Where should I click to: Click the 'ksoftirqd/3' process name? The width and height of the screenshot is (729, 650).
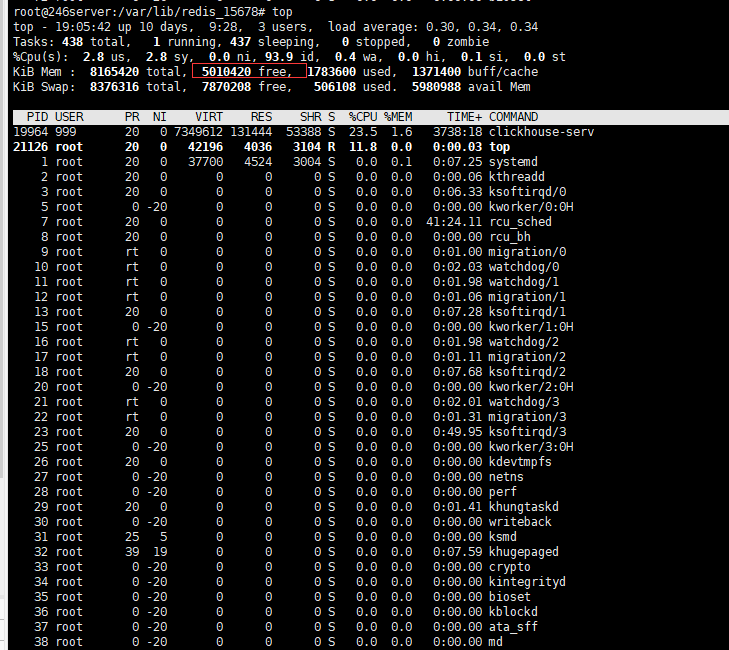coord(527,432)
